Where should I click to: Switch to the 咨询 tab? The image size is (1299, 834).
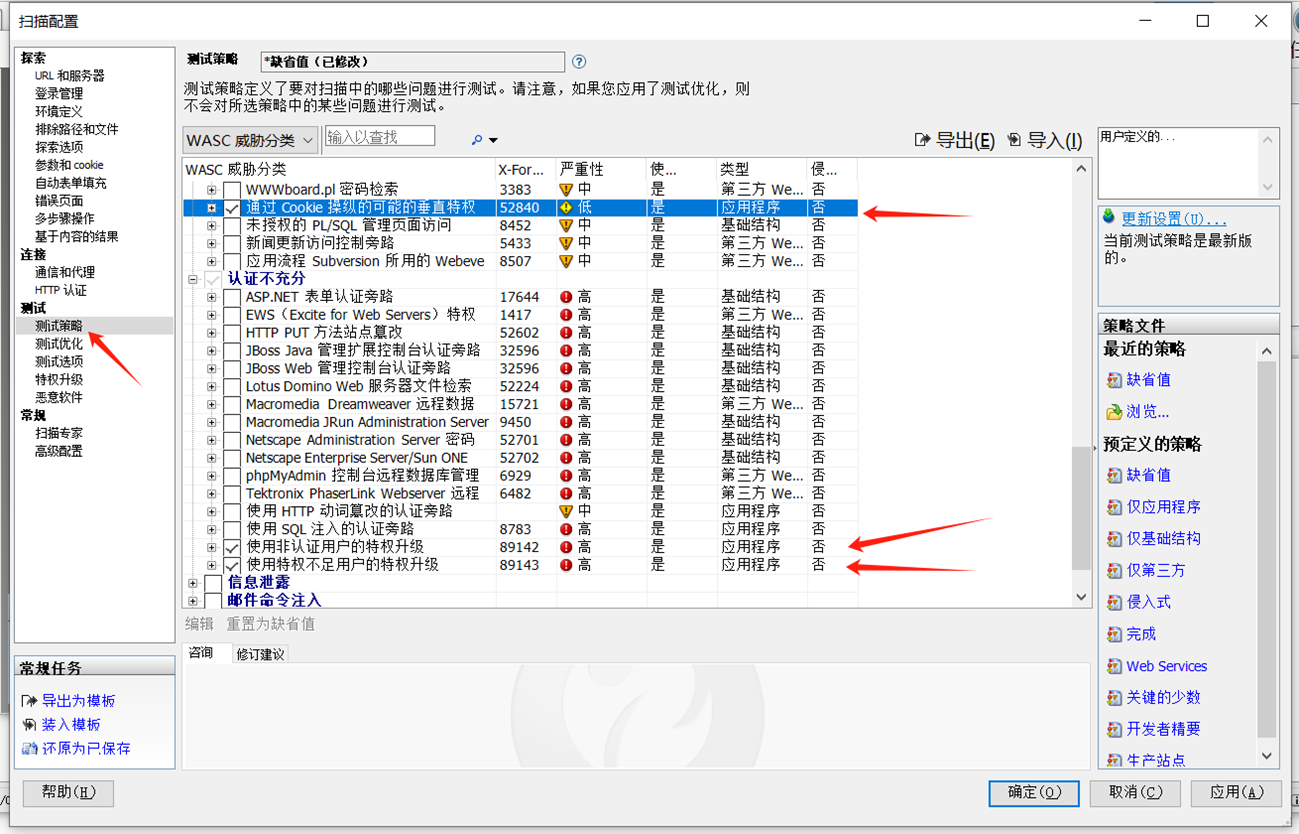pos(201,653)
